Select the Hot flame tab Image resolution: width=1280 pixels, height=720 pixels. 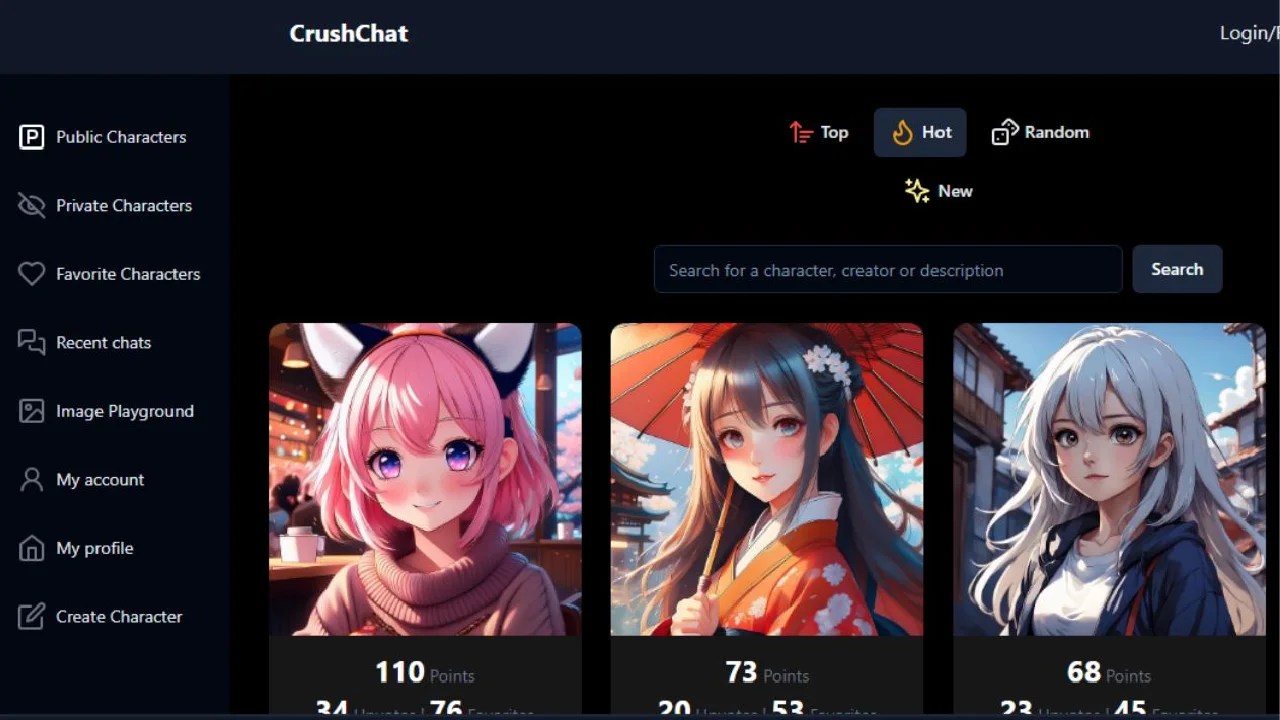920,132
